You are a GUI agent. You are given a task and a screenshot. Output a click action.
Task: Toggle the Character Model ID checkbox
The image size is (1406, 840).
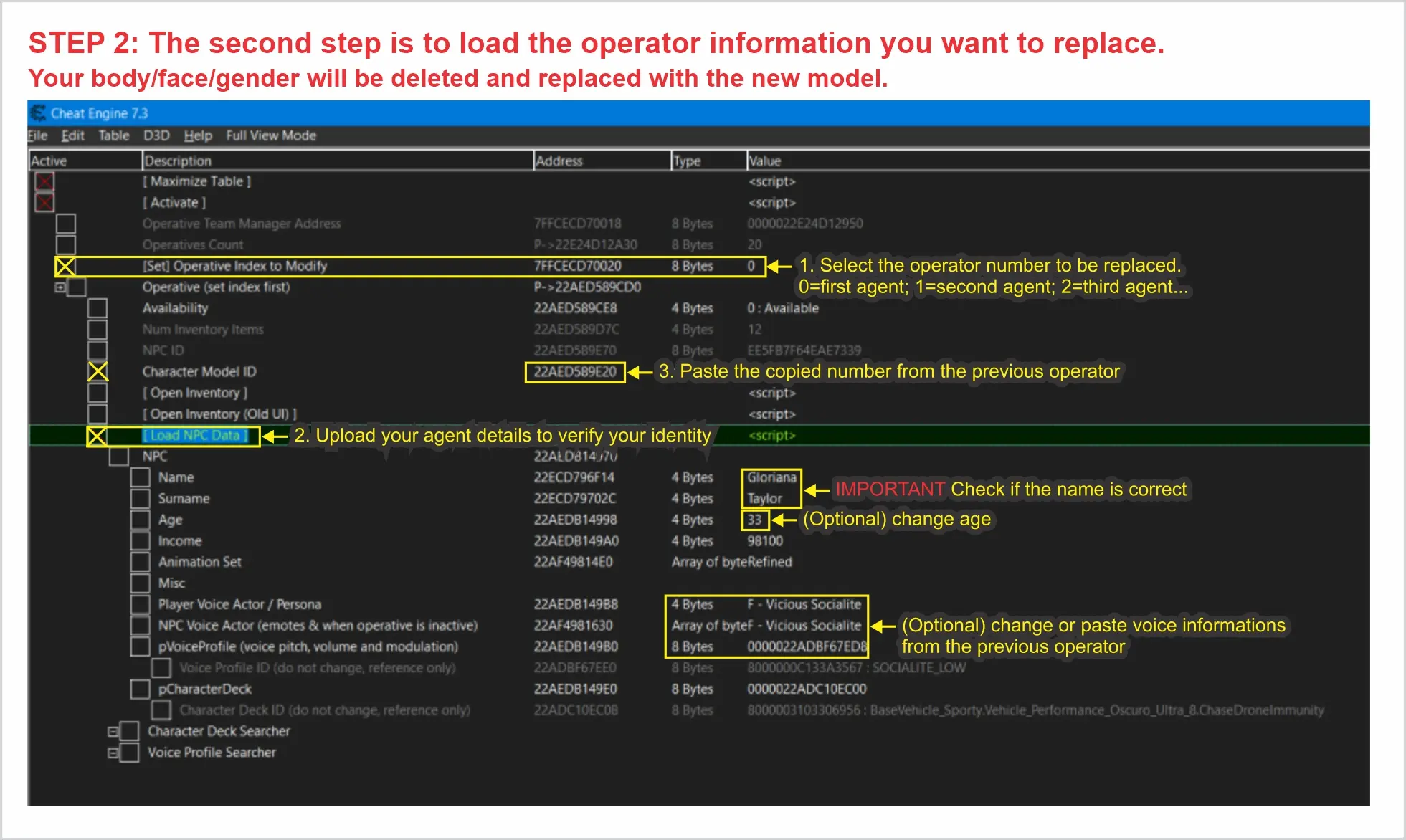pos(98,371)
